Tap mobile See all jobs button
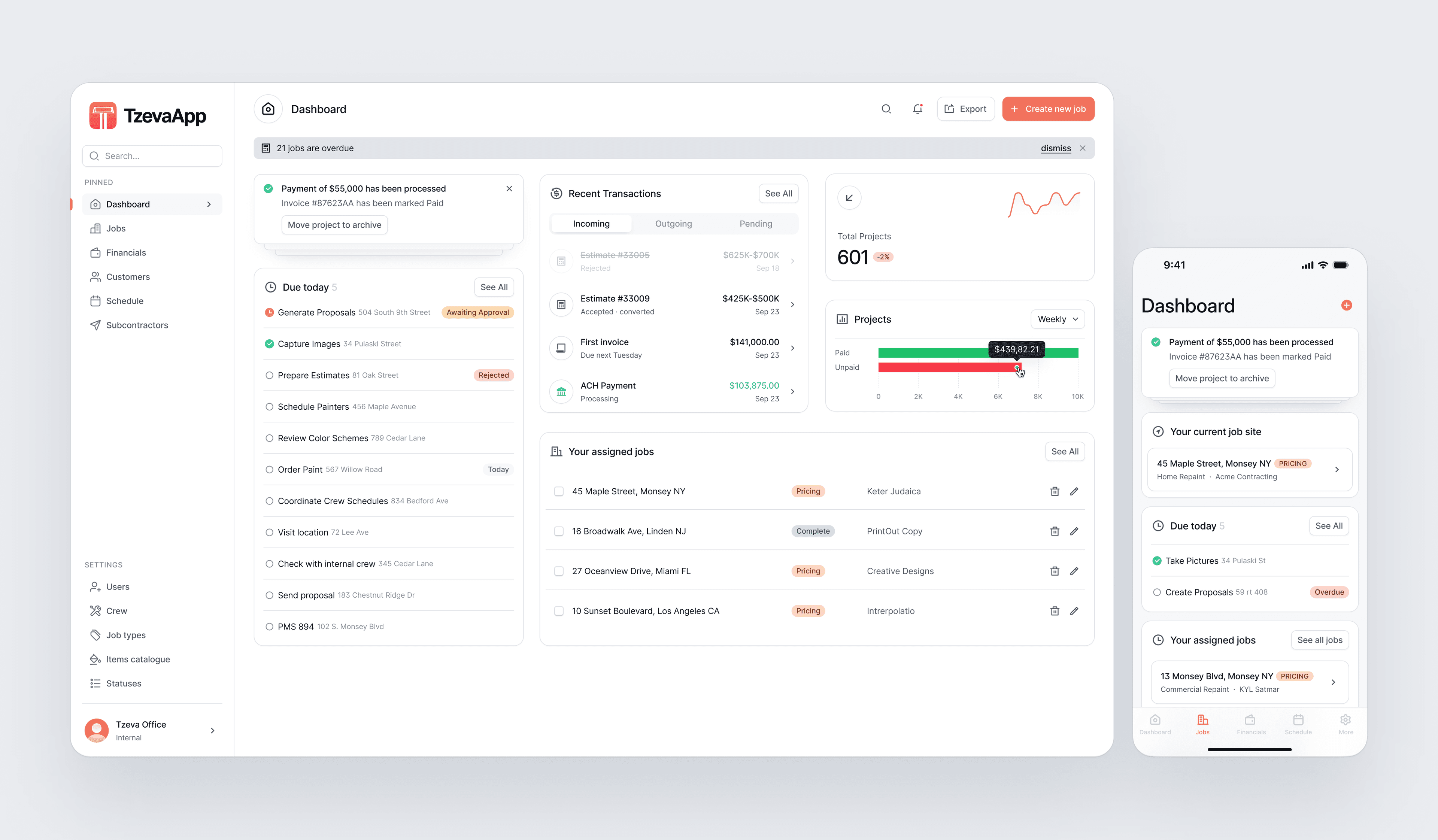1438x840 pixels. pos(1319,640)
